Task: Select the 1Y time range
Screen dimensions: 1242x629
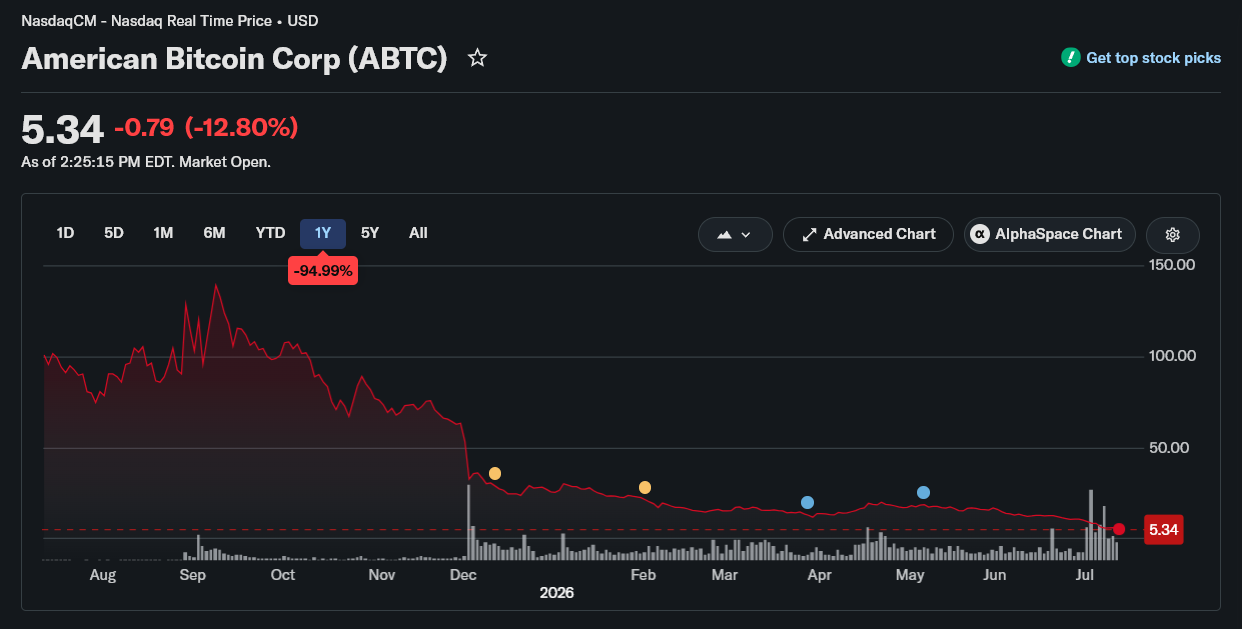Action: pyautogui.click(x=323, y=233)
